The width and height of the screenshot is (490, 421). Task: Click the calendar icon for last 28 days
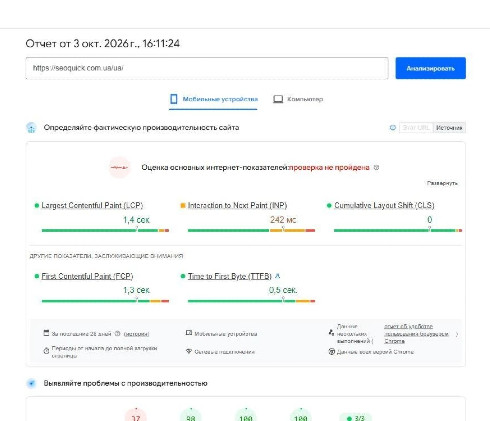pos(46,333)
